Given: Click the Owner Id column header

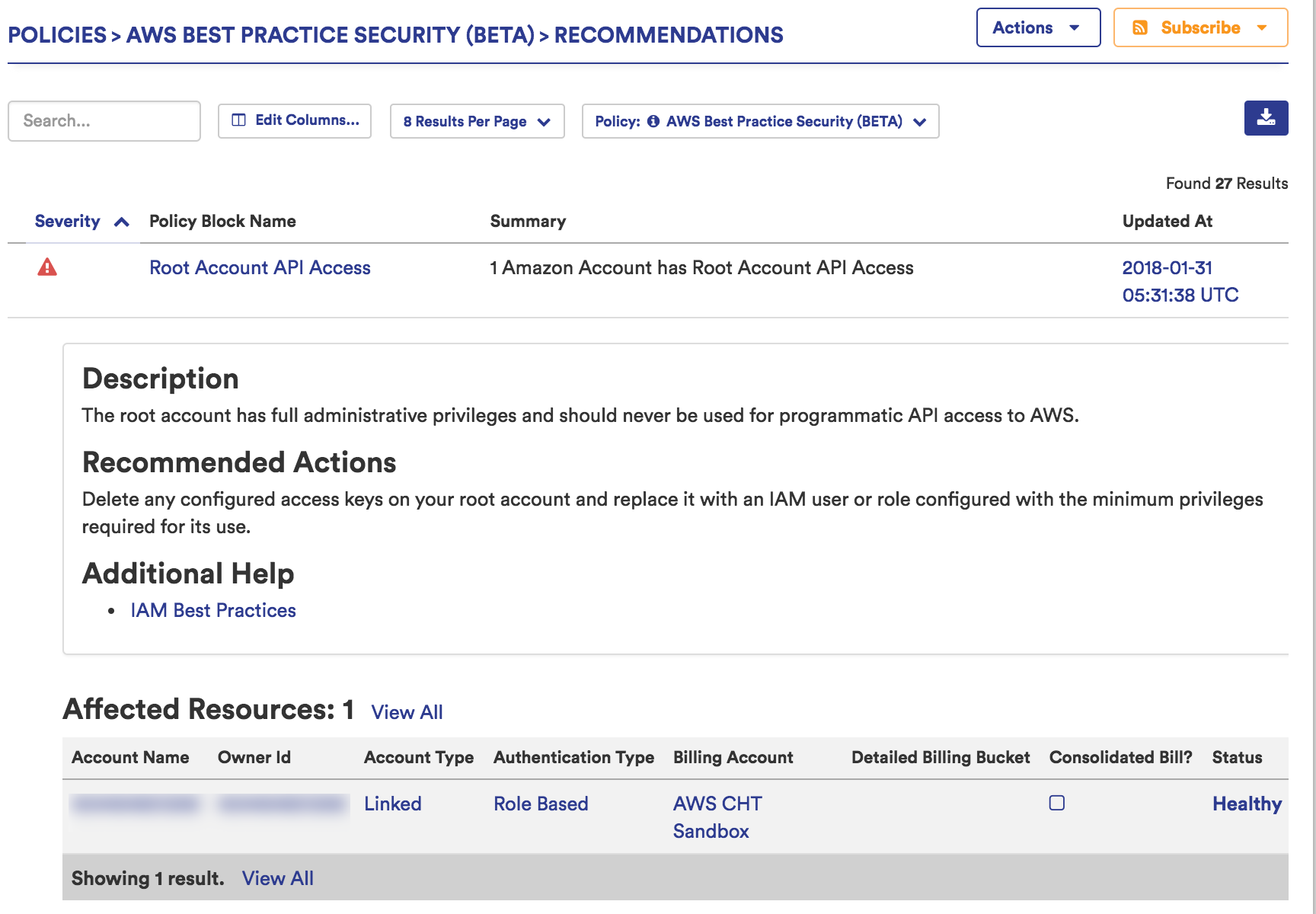Looking at the screenshot, I should click(254, 757).
